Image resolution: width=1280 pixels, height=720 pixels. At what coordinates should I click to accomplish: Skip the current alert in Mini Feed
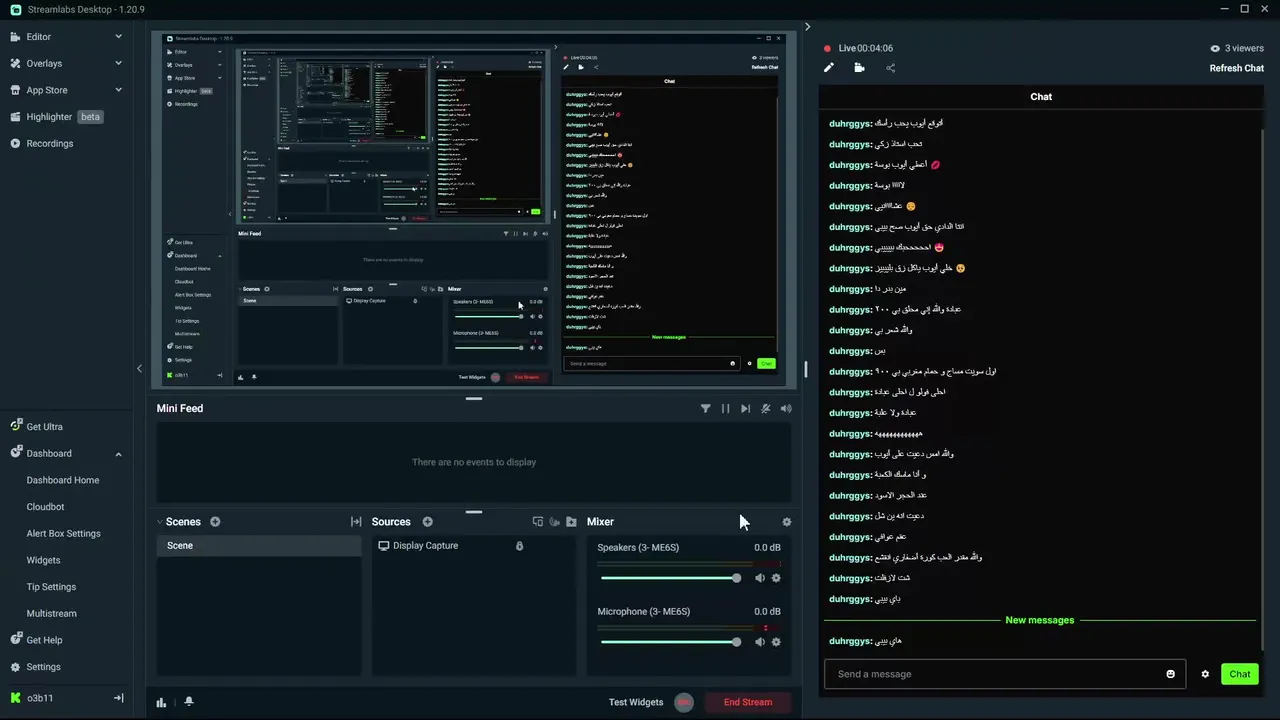click(x=745, y=408)
